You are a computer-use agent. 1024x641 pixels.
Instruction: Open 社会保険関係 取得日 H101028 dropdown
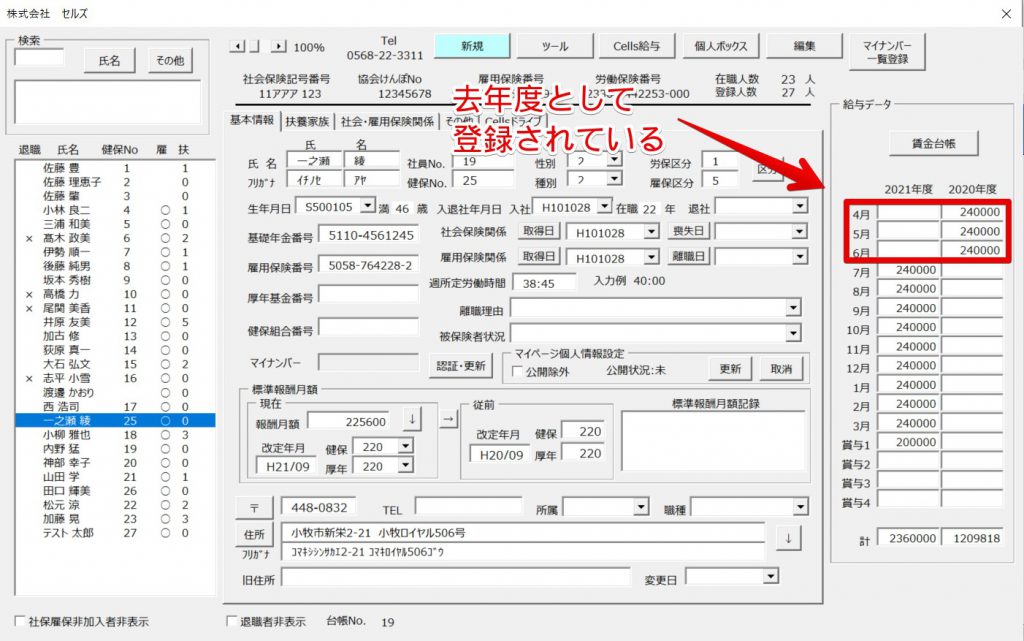pos(651,232)
